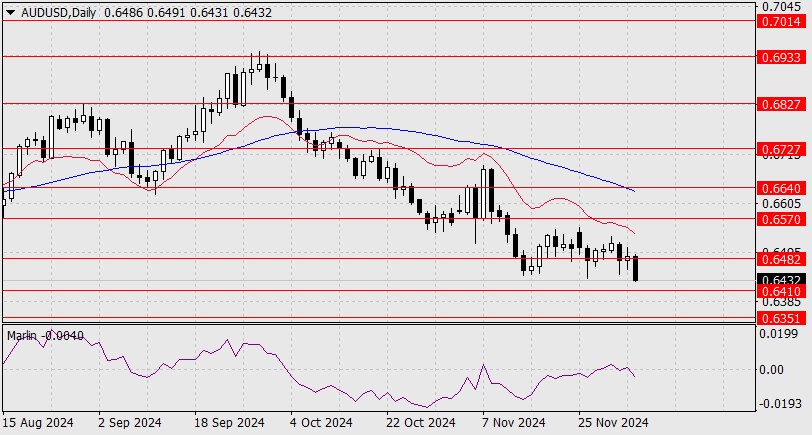The width and height of the screenshot is (812, 435).
Task: Select the 0.6640 price level label
Action: pyautogui.click(x=781, y=188)
